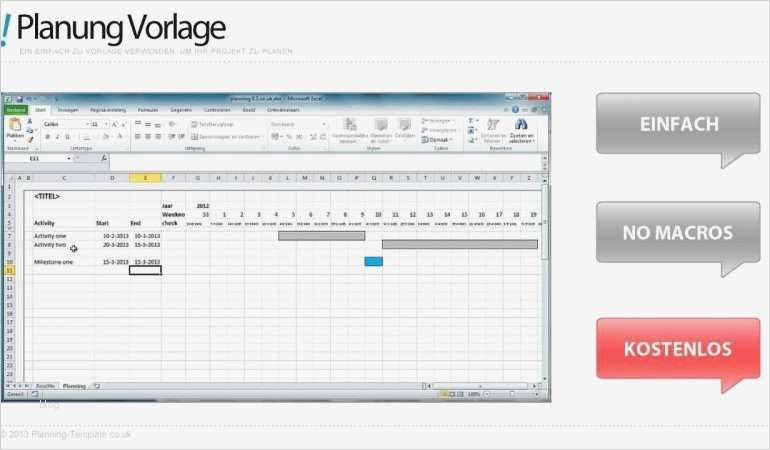Click the fill color bucket icon
Viewport: 770px width, 450px height.
(106, 137)
